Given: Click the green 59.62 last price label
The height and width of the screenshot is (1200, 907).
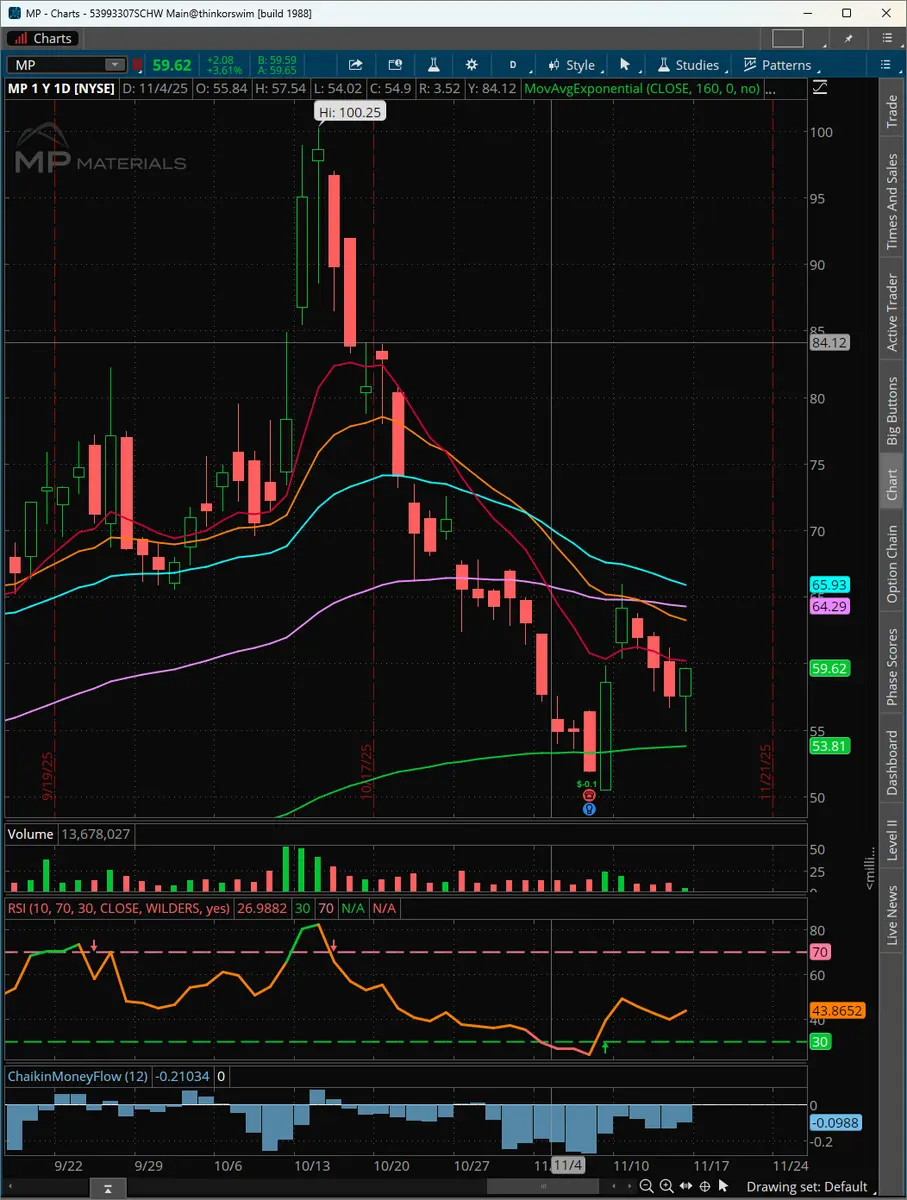Looking at the screenshot, I should [830, 669].
